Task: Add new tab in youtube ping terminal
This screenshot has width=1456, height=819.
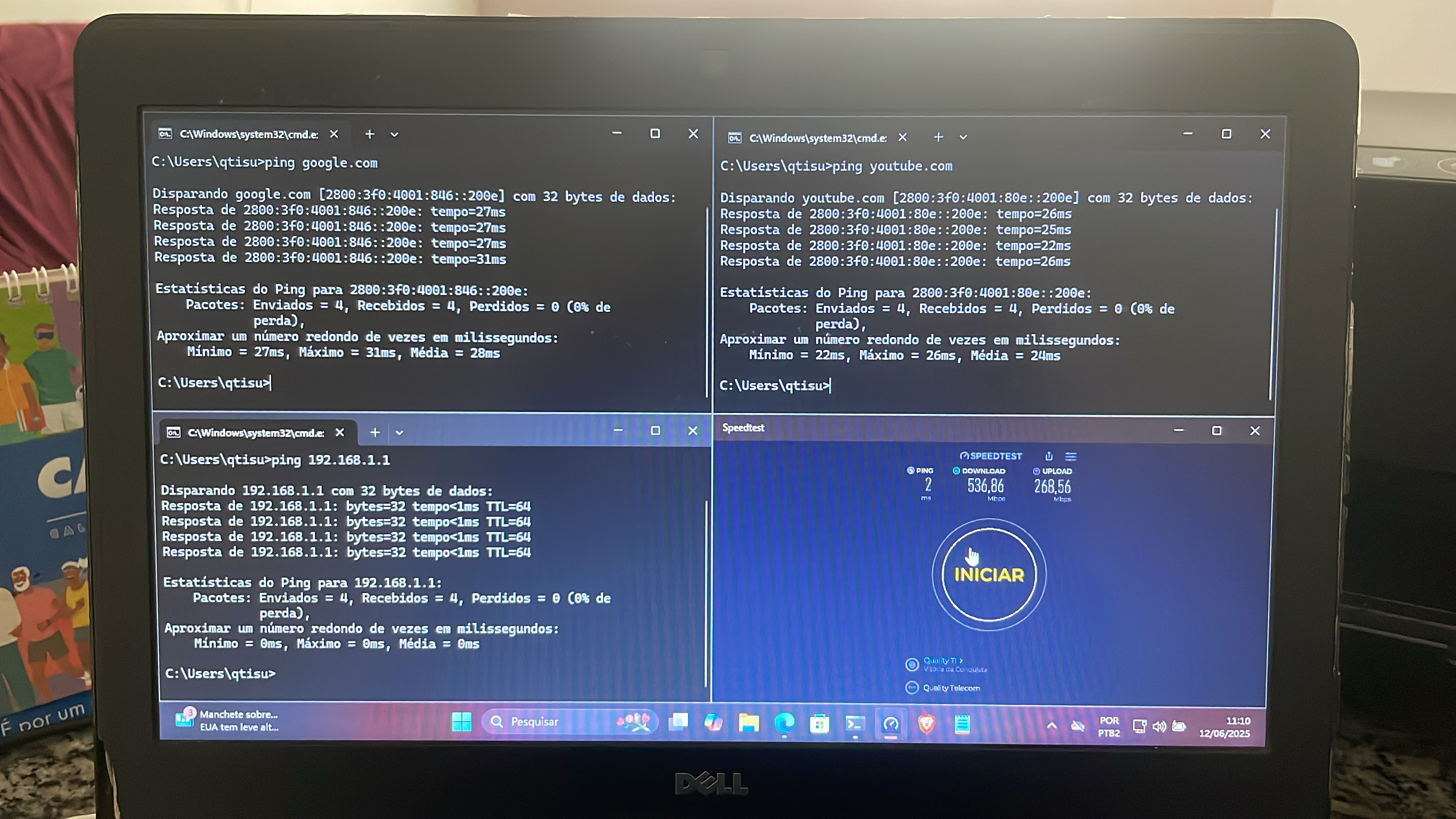Action: click(938, 137)
